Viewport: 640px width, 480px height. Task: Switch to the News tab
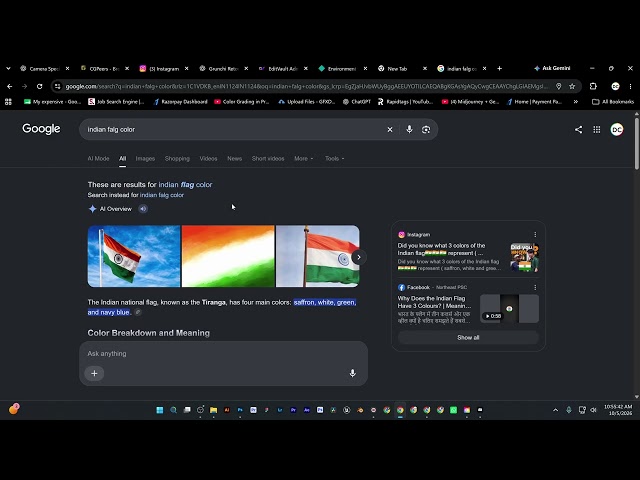(x=234, y=158)
